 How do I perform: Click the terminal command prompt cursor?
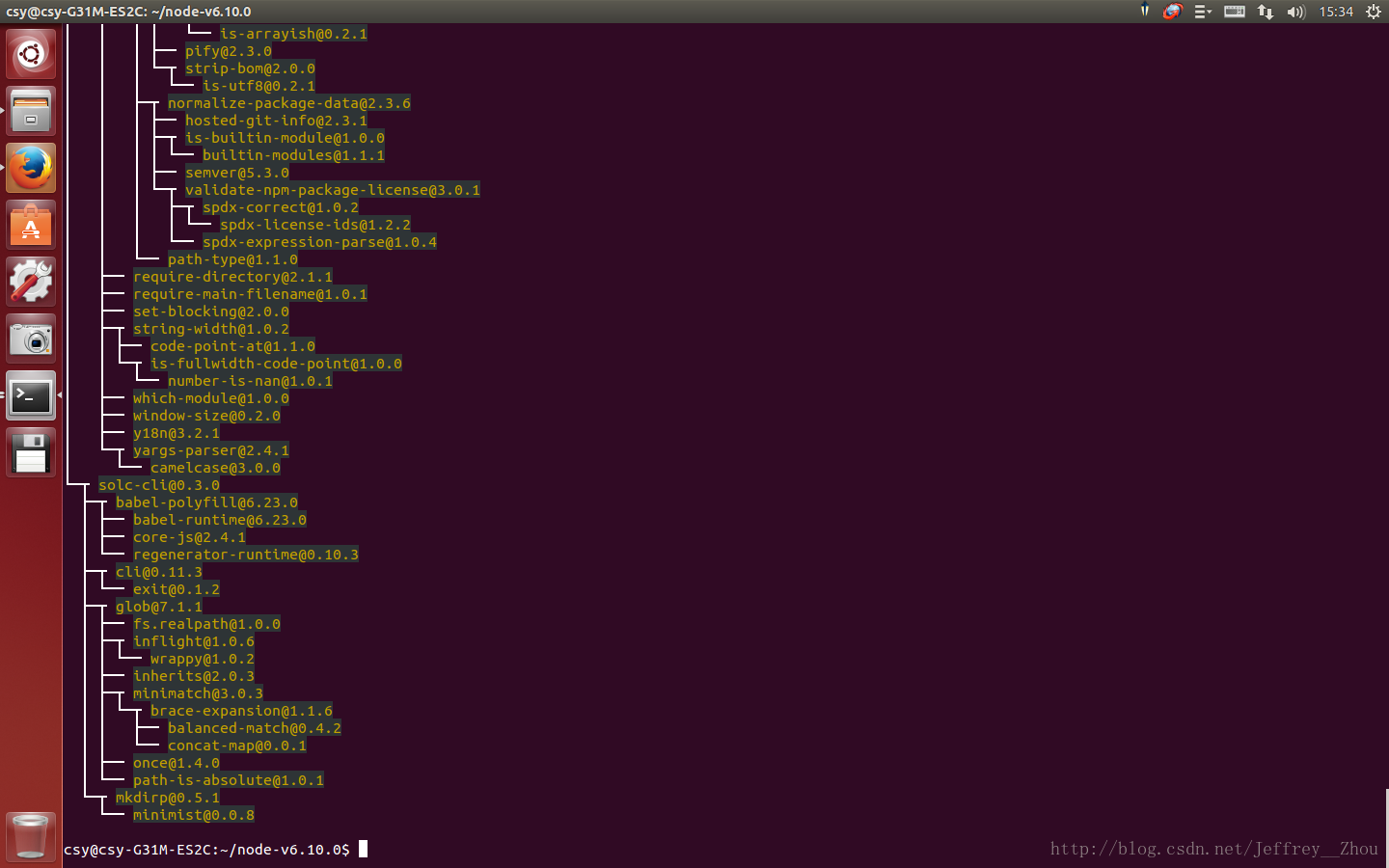363,849
